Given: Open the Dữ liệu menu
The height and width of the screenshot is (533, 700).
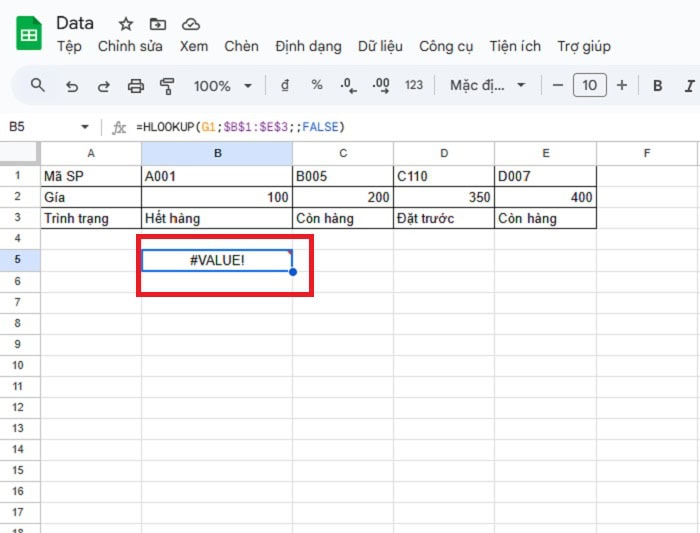Looking at the screenshot, I should click(x=380, y=46).
